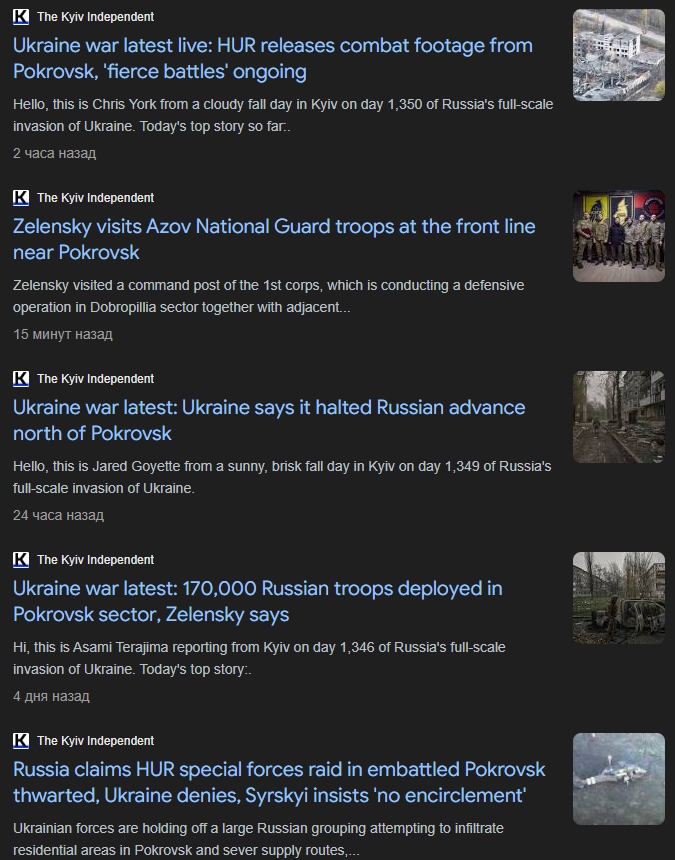Screen dimensions: 675x860
Task: Open headline about HUR combat footage from Pokrovsk
Action: point(273,58)
